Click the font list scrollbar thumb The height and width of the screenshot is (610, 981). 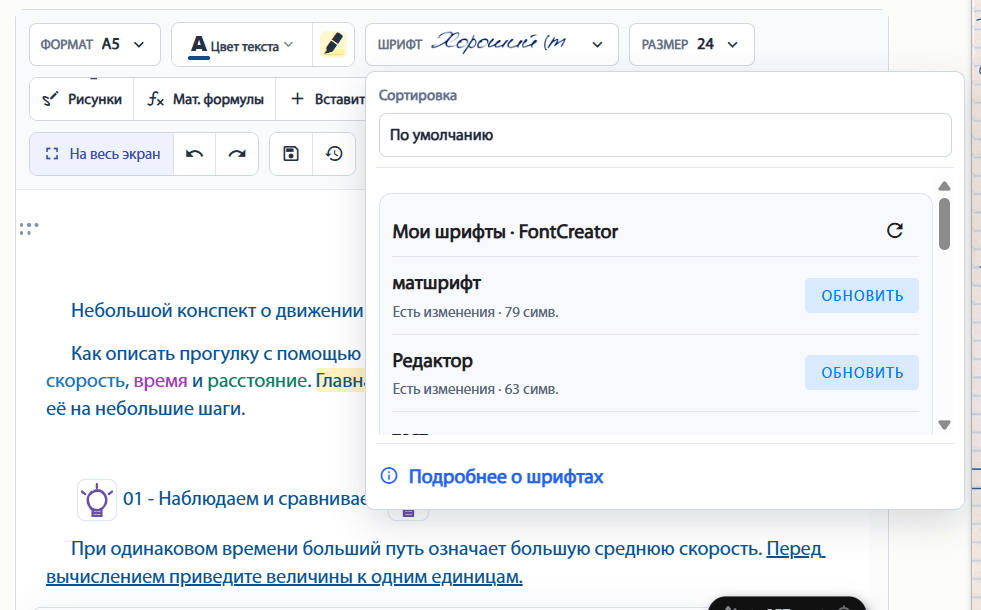point(944,224)
